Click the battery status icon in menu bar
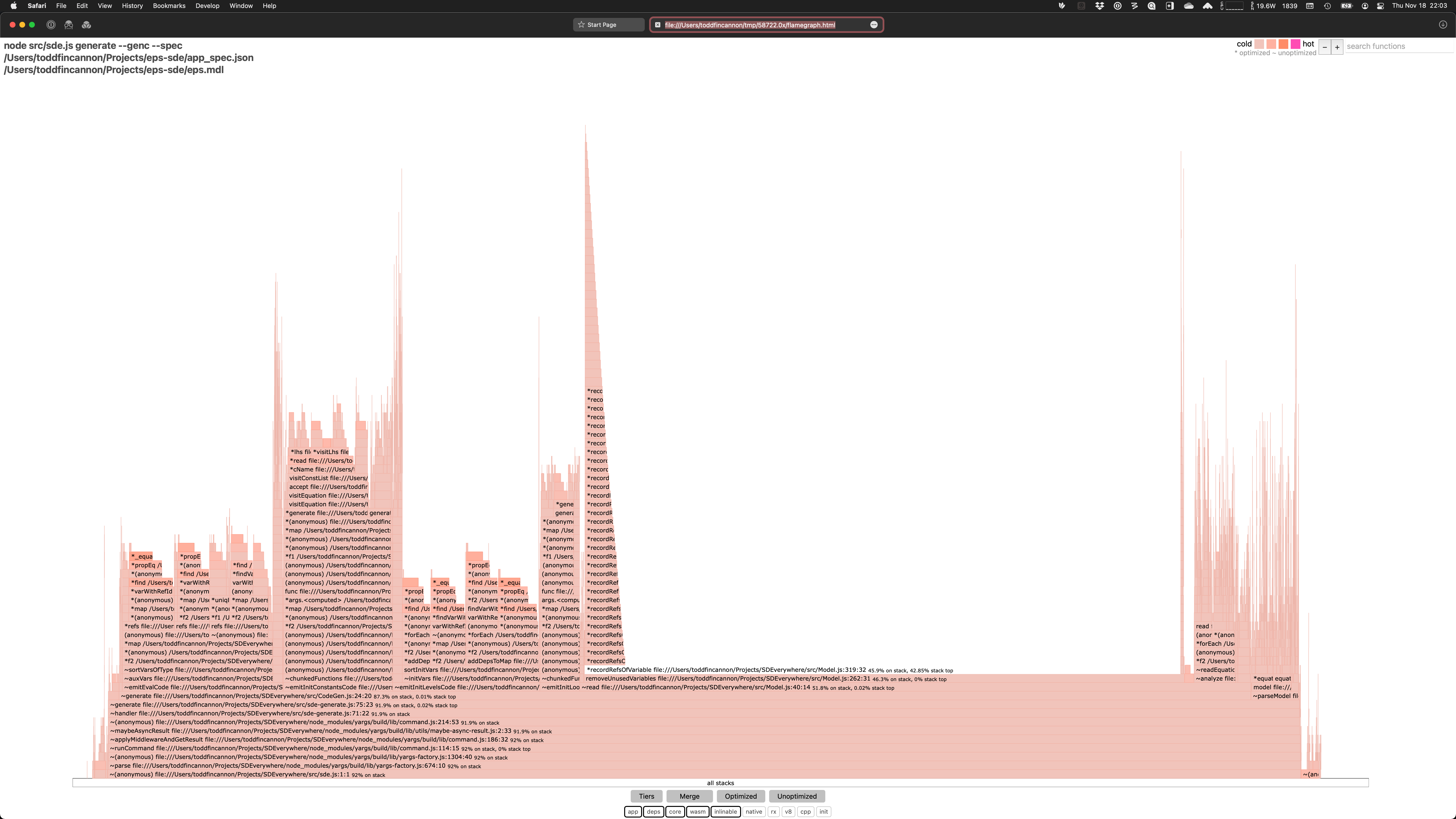This screenshot has height=819, width=1456. coord(1346,6)
